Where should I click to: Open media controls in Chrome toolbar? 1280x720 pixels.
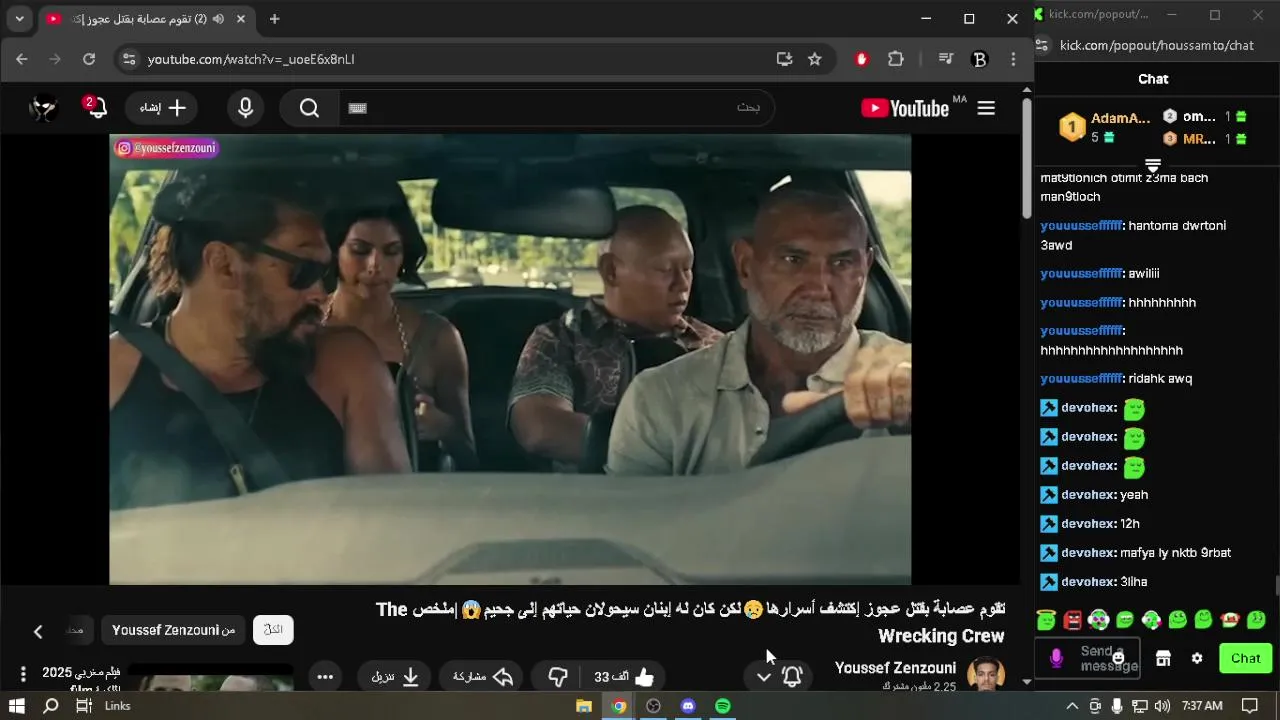[x=945, y=59]
